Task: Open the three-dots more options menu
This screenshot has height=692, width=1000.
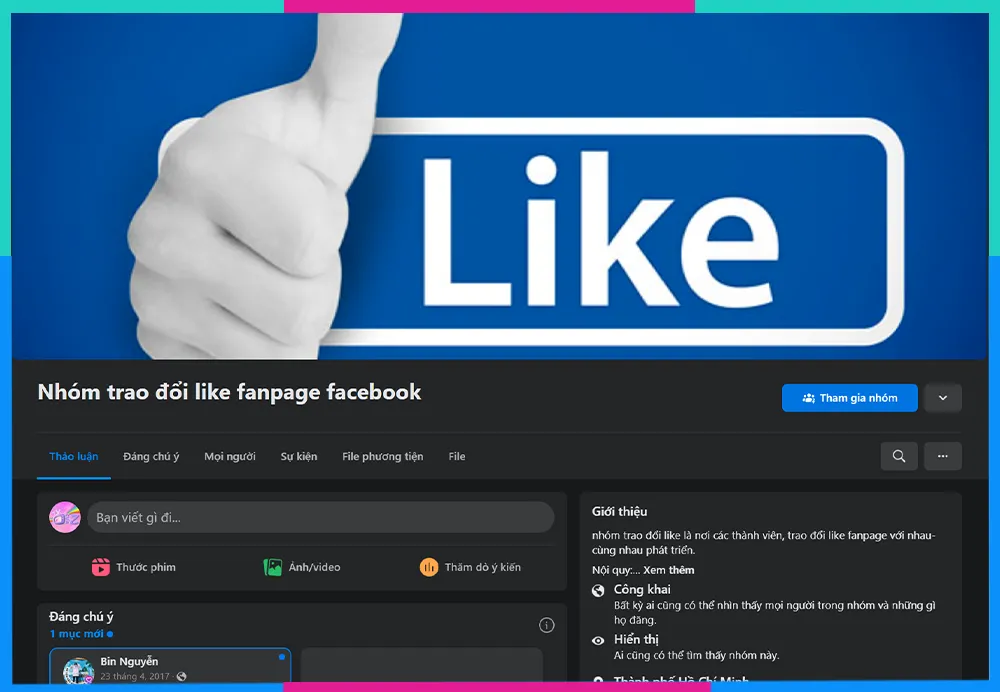Action: tap(943, 456)
